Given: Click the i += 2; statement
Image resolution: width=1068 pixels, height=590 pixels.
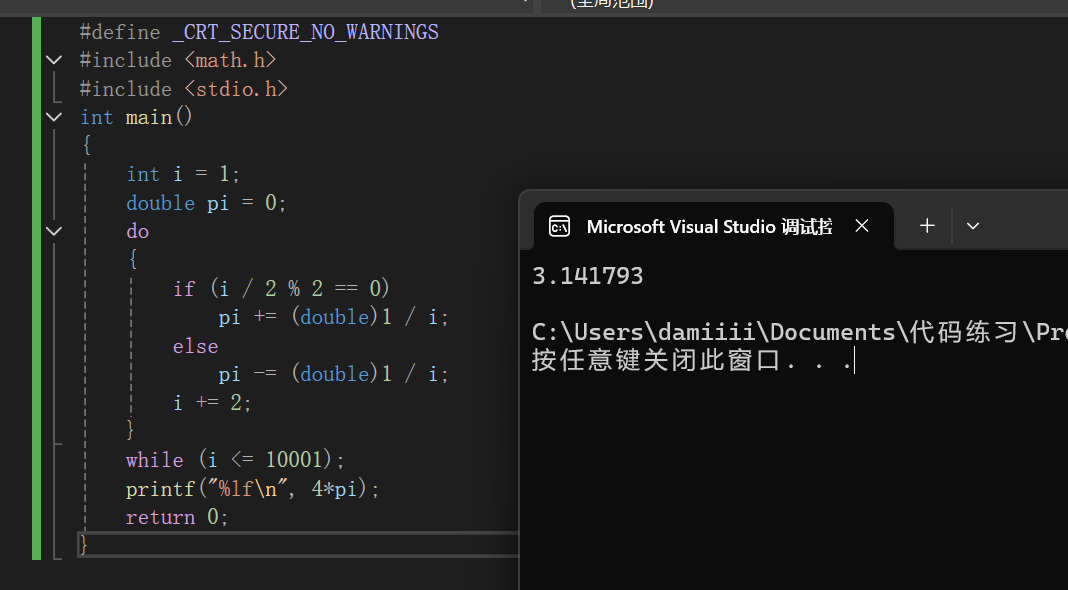Looking at the screenshot, I should click(212, 403).
